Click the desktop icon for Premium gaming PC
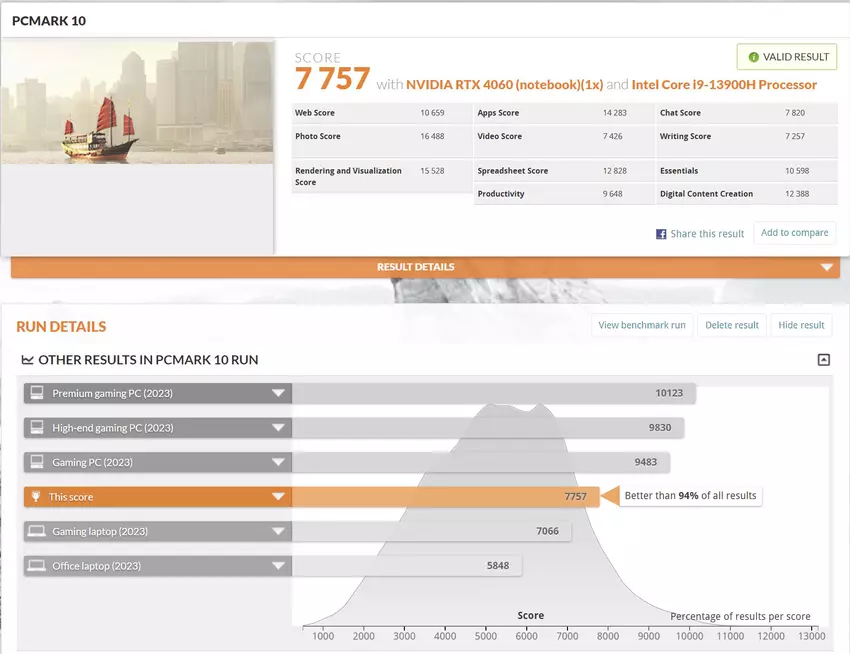This screenshot has width=850, height=654. pos(36,394)
